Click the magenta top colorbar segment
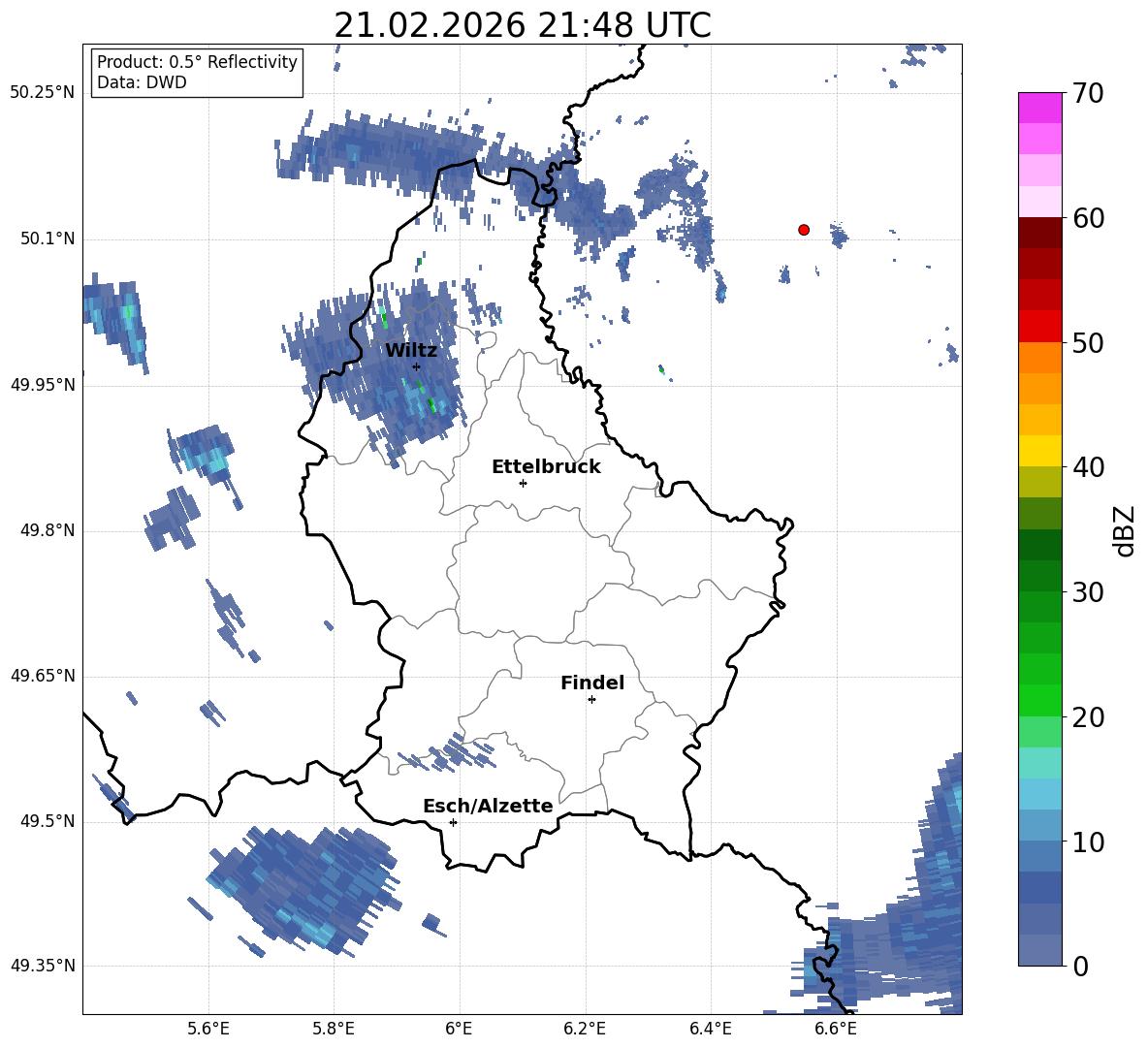 1039,108
